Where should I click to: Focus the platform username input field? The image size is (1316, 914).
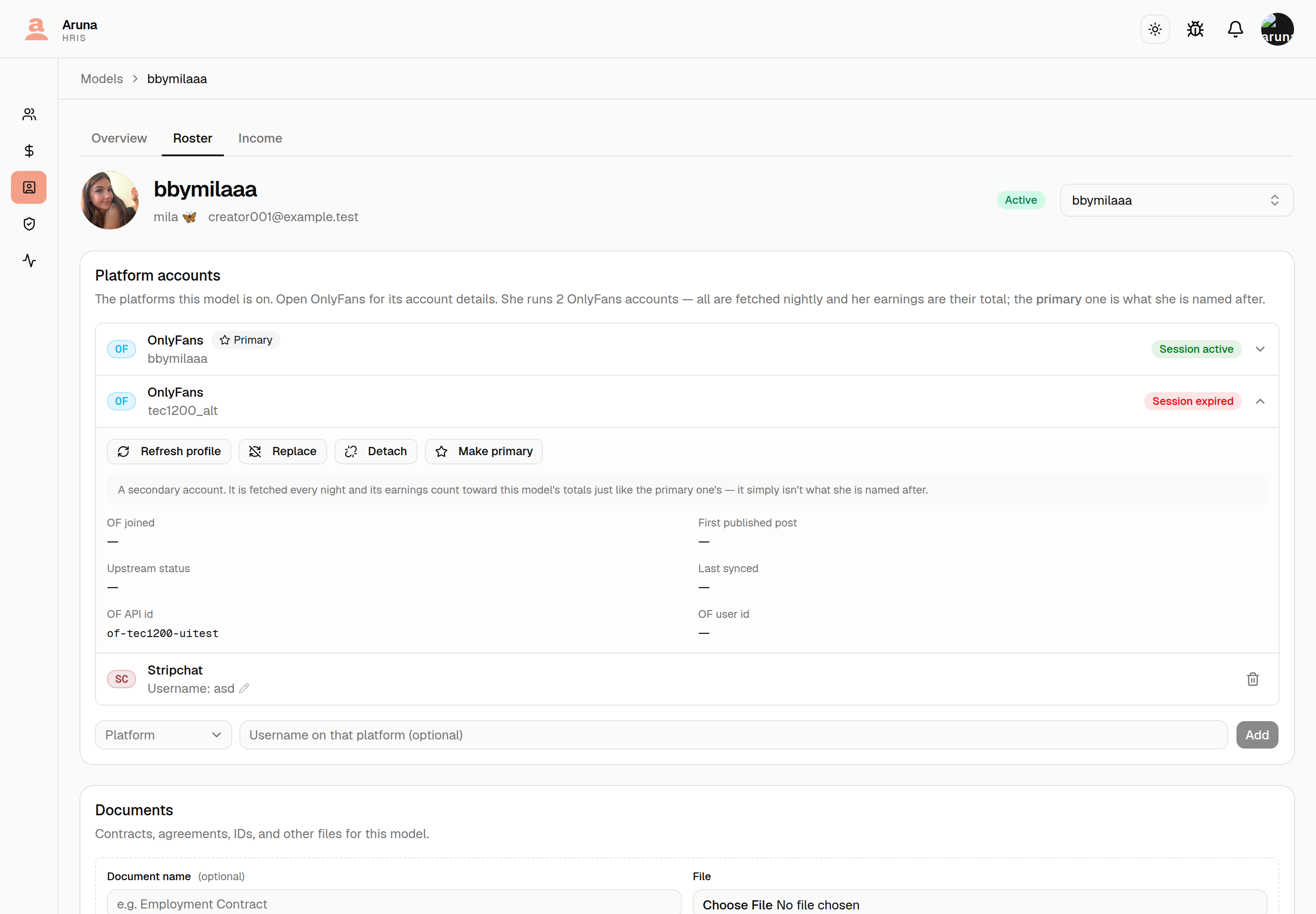point(733,735)
